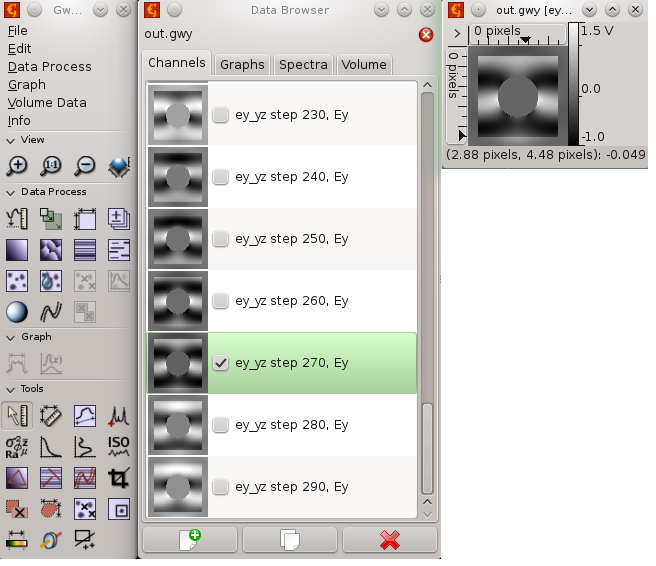The height and width of the screenshot is (566, 656).
Task: Click the ey_yz step 250 thumbnail
Action: (177, 239)
